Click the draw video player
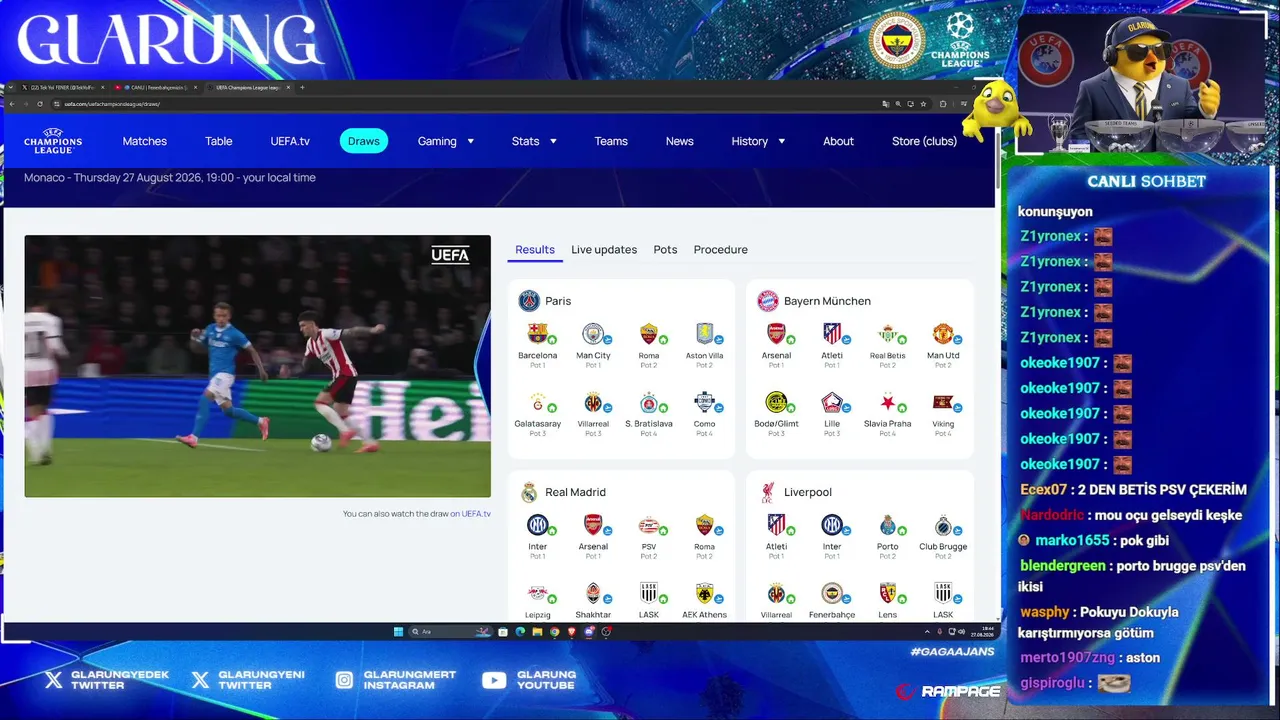The image size is (1280, 720). pyautogui.click(x=258, y=366)
